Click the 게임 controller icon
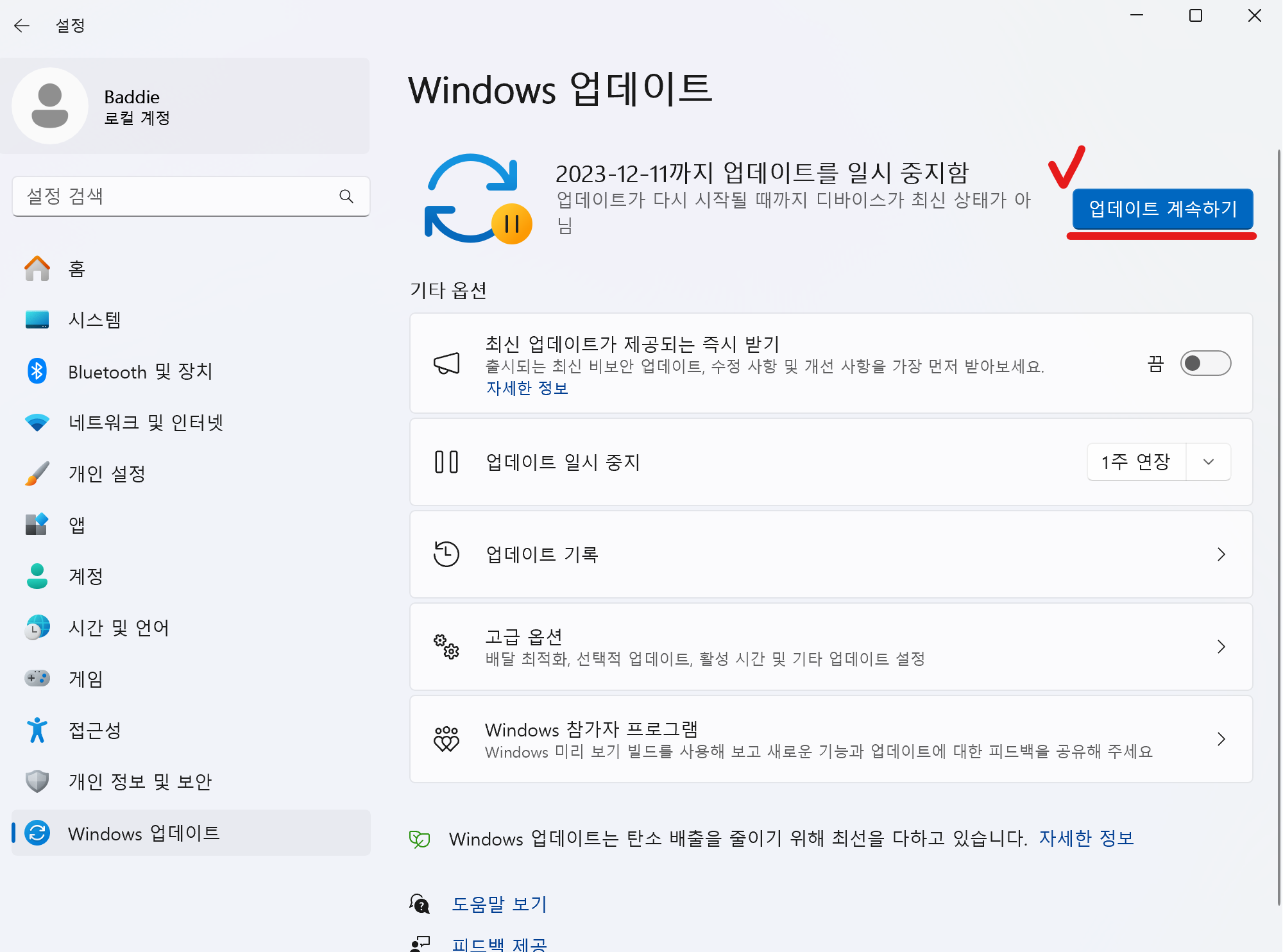The image size is (1283, 952). [x=37, y=678]
